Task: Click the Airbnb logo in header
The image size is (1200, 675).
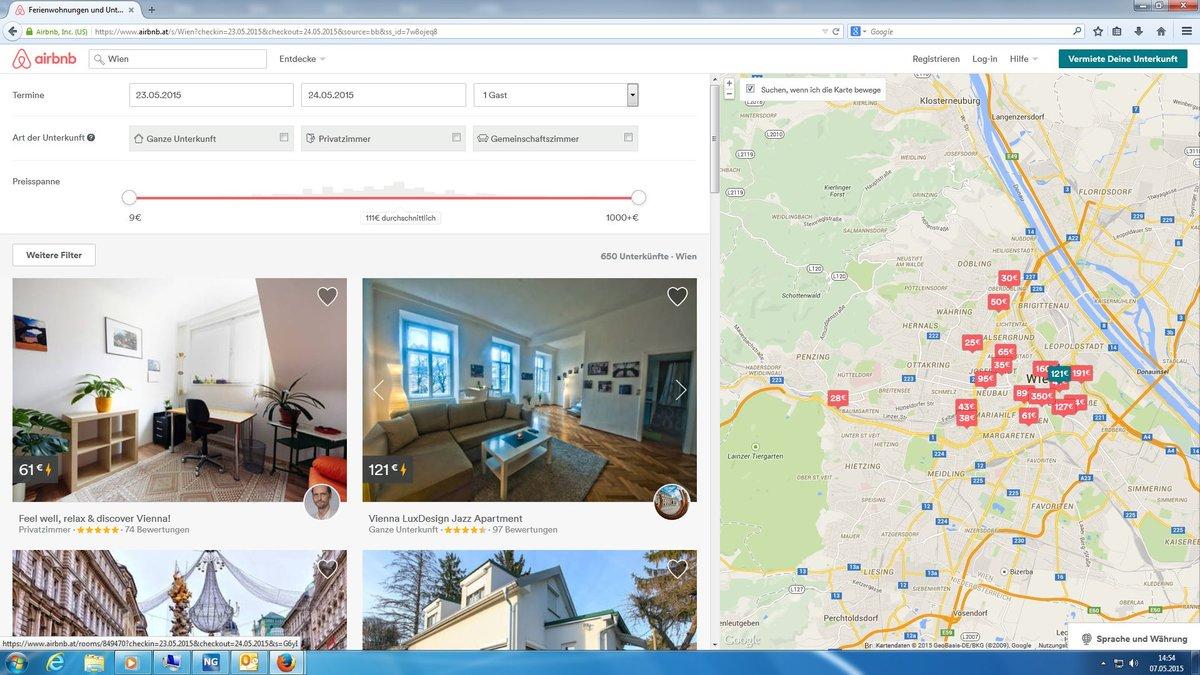Action: pyautogui.click(x=44, y=59)
